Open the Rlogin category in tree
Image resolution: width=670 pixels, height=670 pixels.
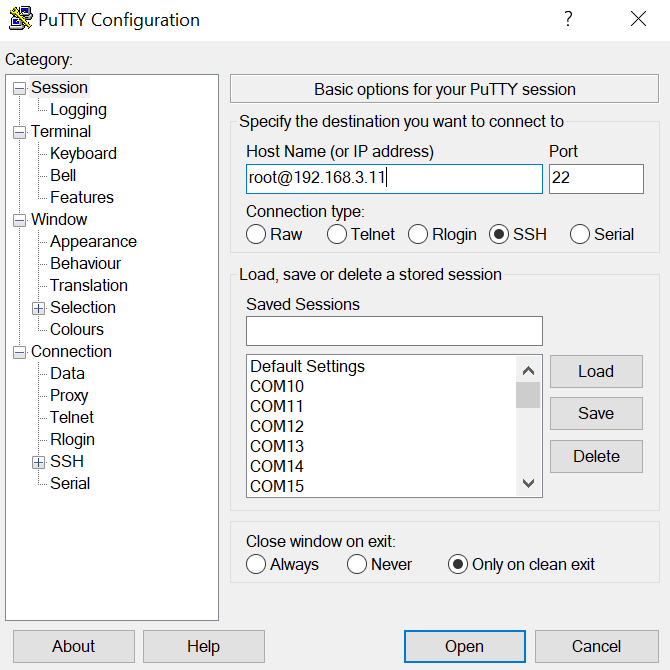point(72,439)
